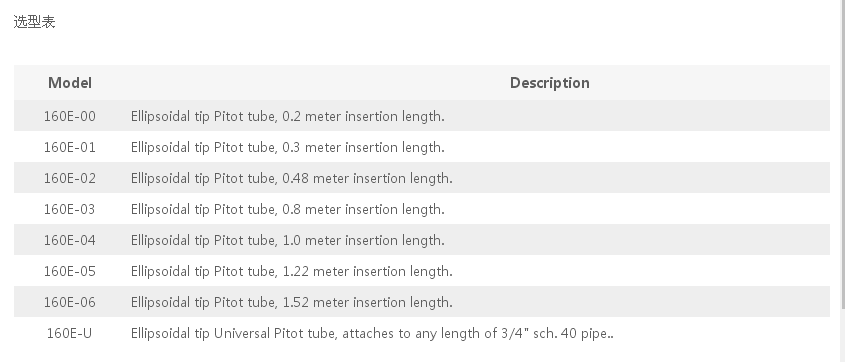Select the 160E-05 model cell
This screenshot has width=845, height=362.
click(x=70, y=272)
